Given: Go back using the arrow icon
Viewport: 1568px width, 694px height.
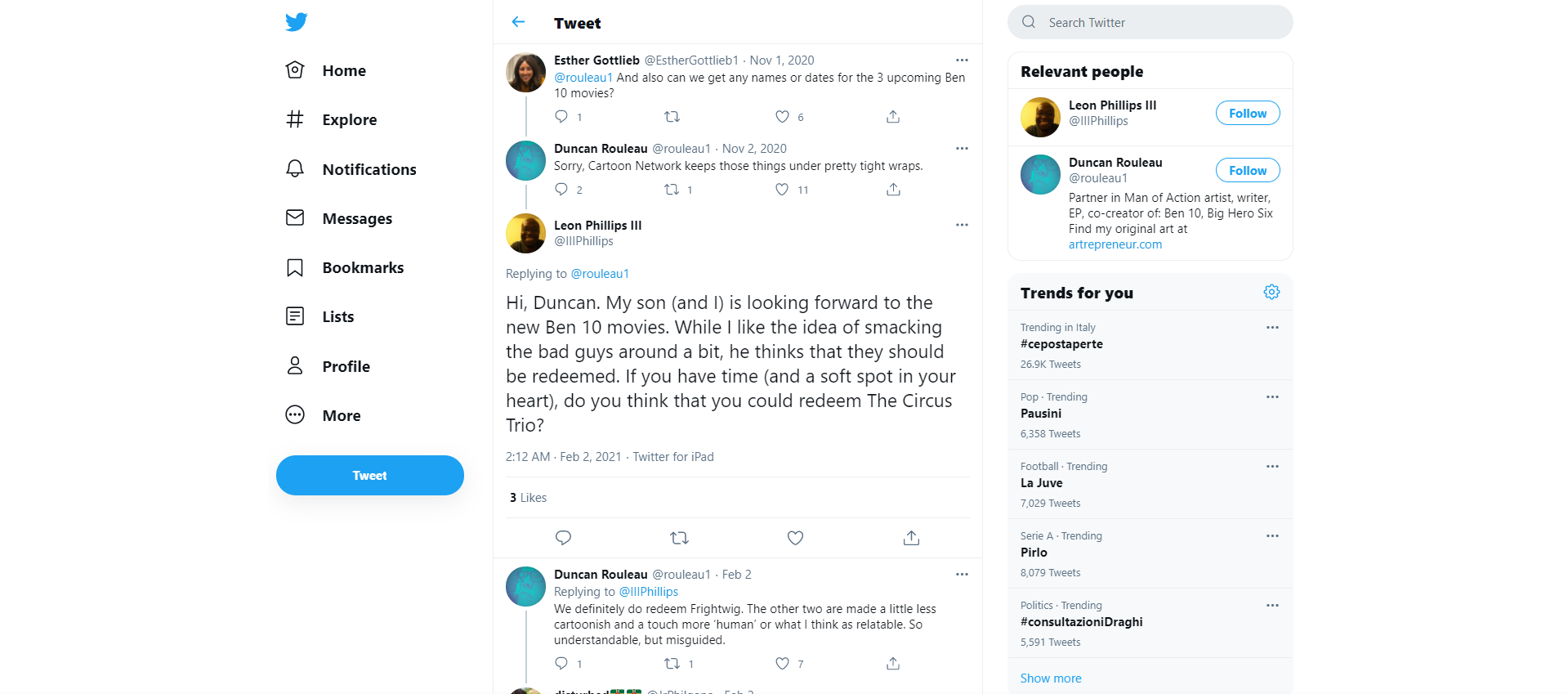Looking at the screenshot, I should [518, 22].
